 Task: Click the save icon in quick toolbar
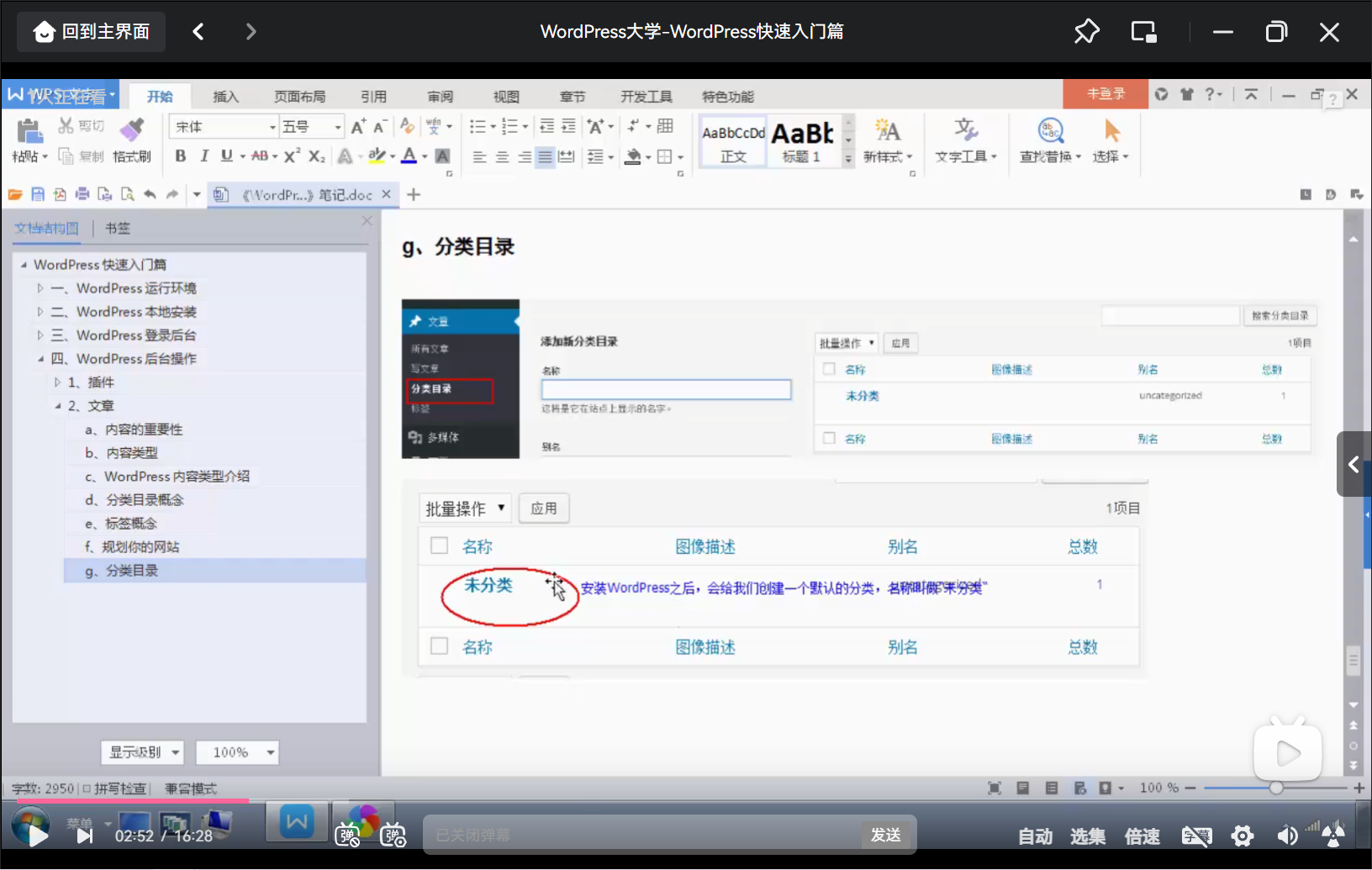tap(38, 194)
